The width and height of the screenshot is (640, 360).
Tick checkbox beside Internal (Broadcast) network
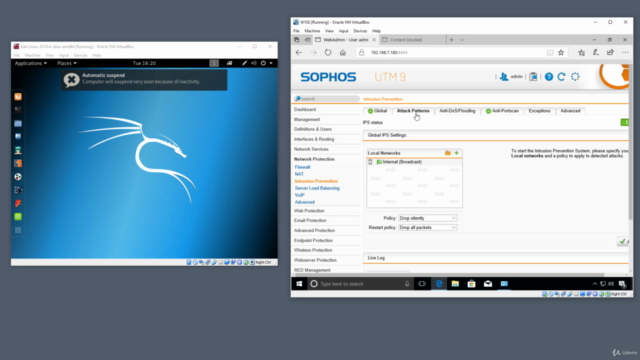(x=370, y=162)
